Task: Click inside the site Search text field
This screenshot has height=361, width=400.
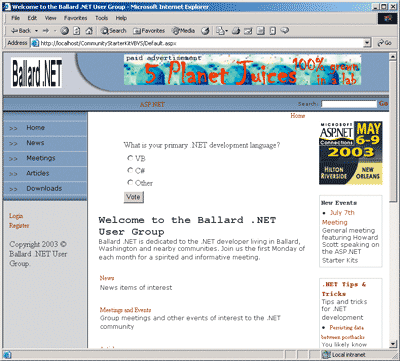Action: (x=349, y=104)
